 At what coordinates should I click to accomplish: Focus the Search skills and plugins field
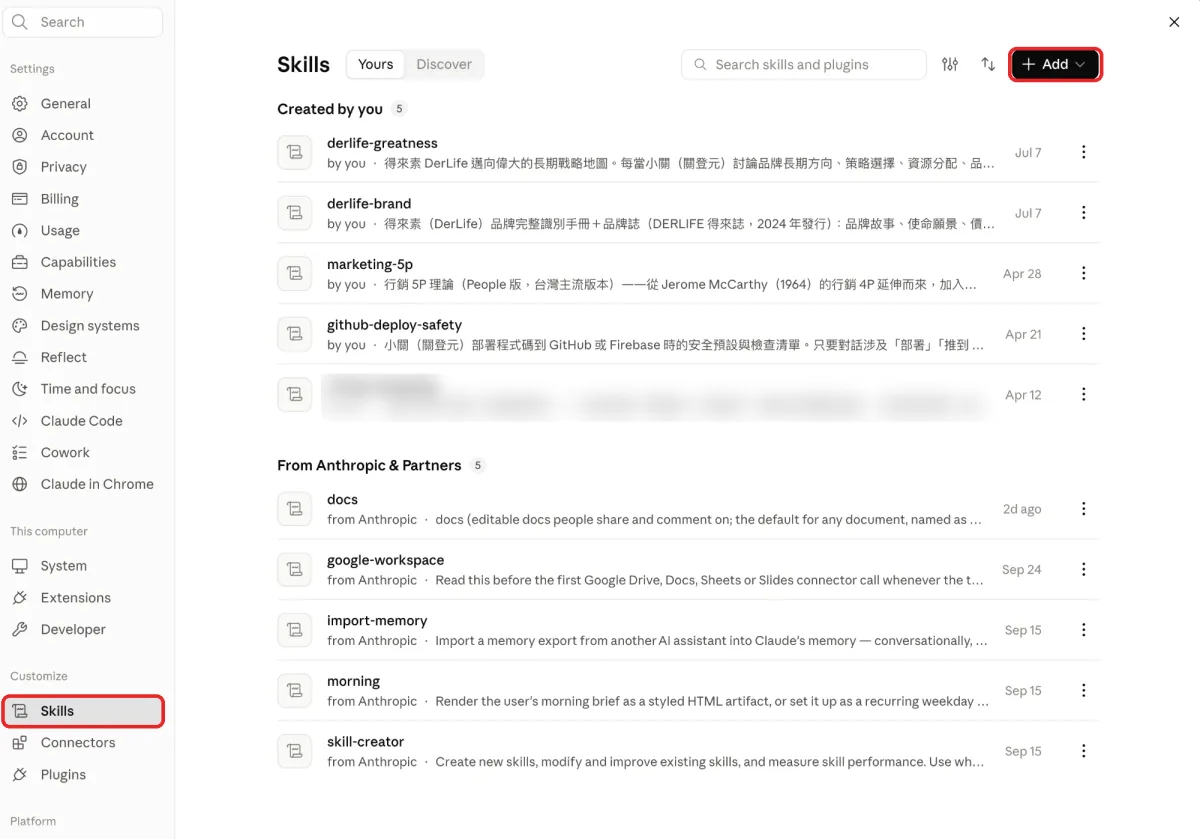(804, 64)
